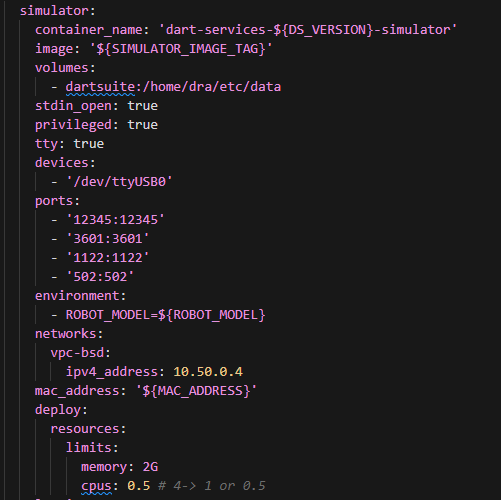
Task: Click the deploy key
Action: coord(58,410)
